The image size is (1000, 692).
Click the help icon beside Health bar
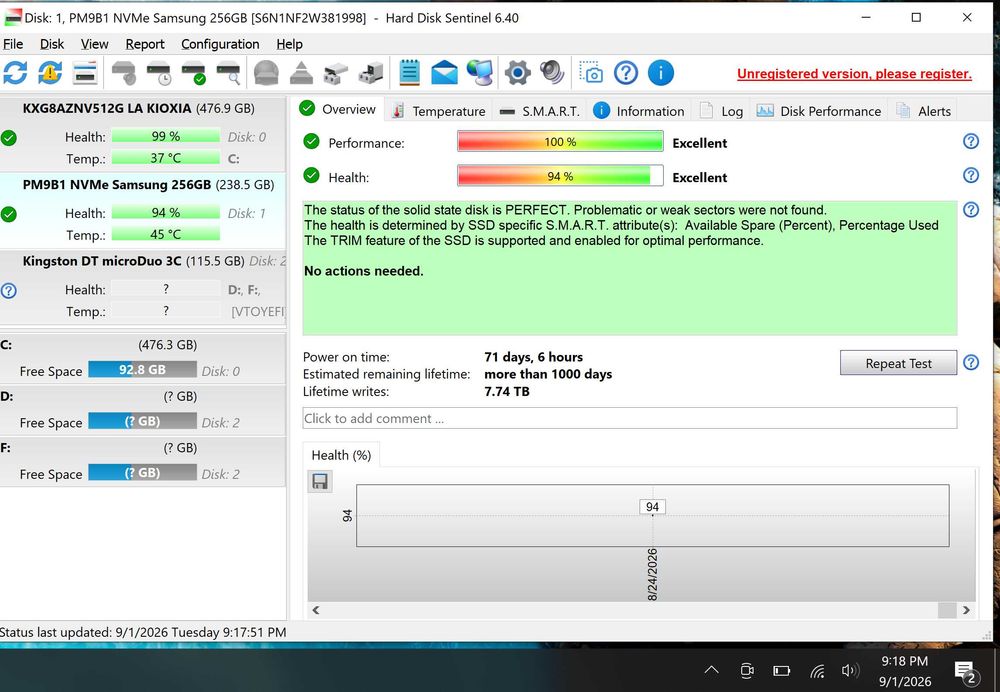(971, 175)
